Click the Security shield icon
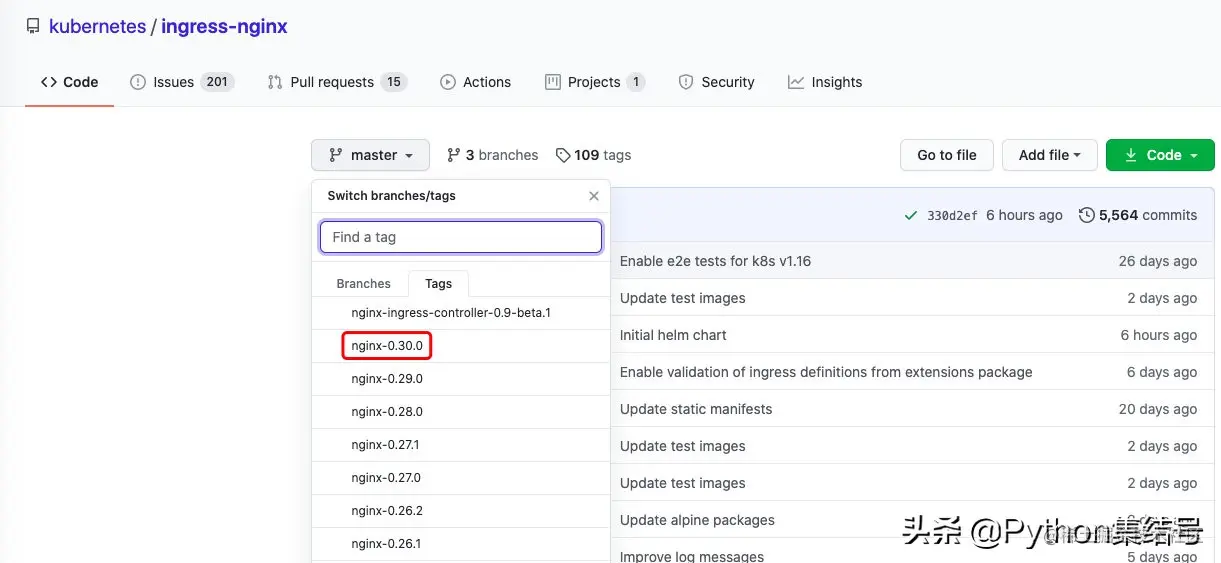The image size is (1221, 563). click(686, 82)
